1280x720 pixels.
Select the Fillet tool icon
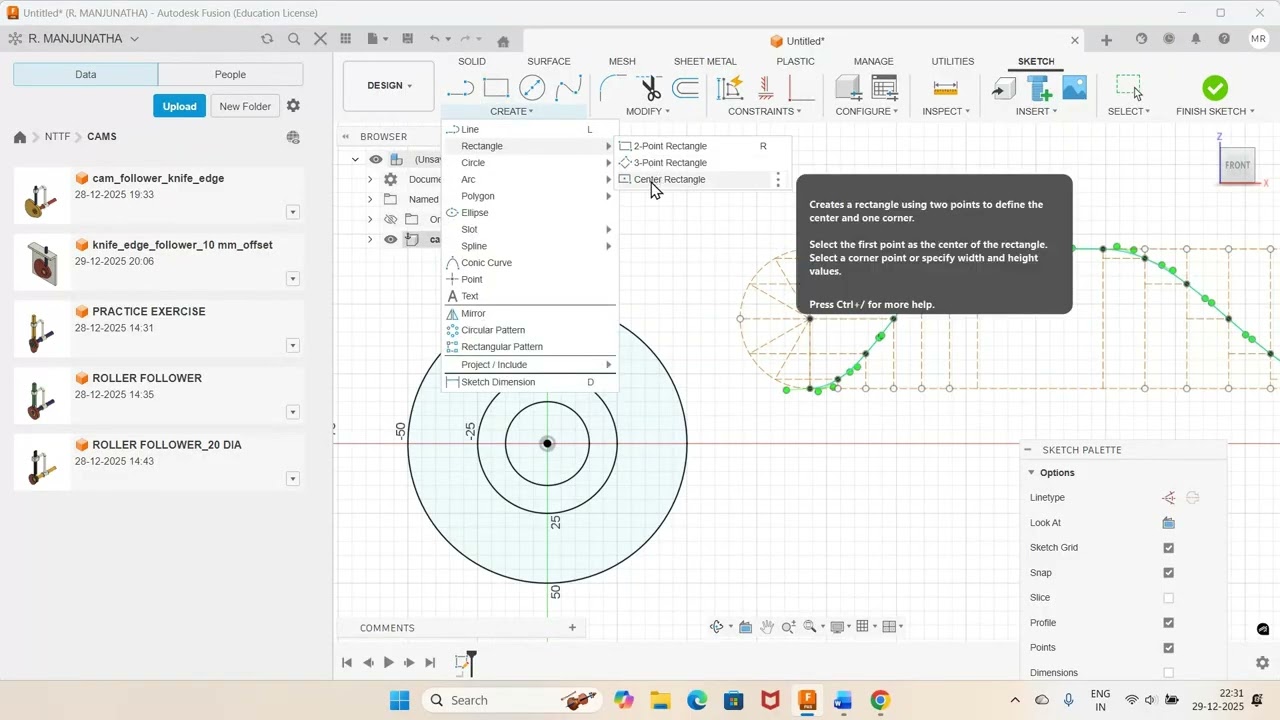pos(612,89)
